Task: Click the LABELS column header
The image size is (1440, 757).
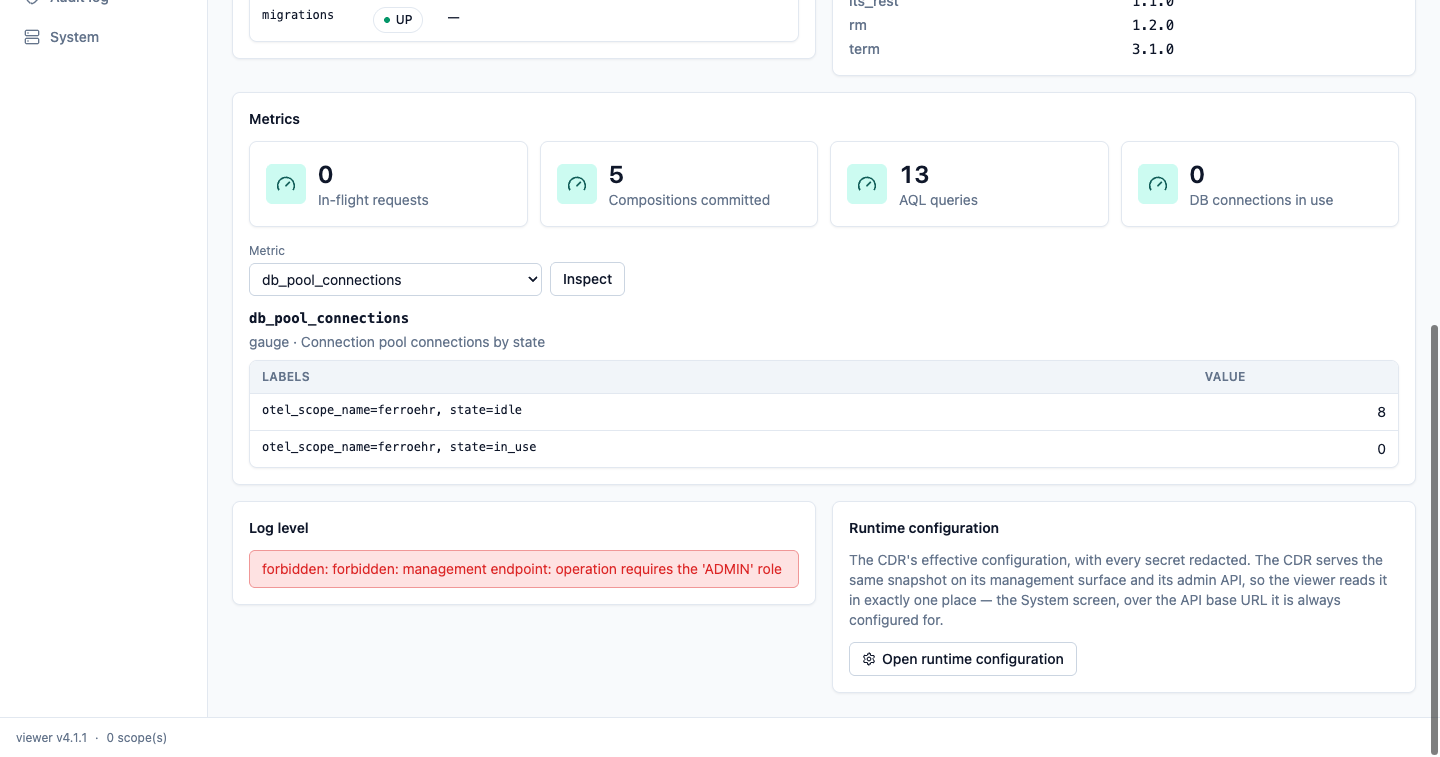Action: [x=286, y=377]
